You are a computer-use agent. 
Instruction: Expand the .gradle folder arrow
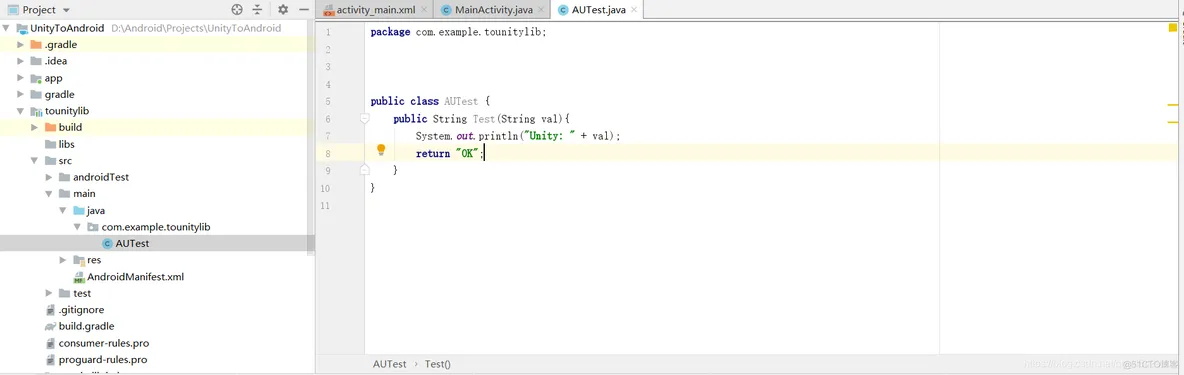pos(21,45)
